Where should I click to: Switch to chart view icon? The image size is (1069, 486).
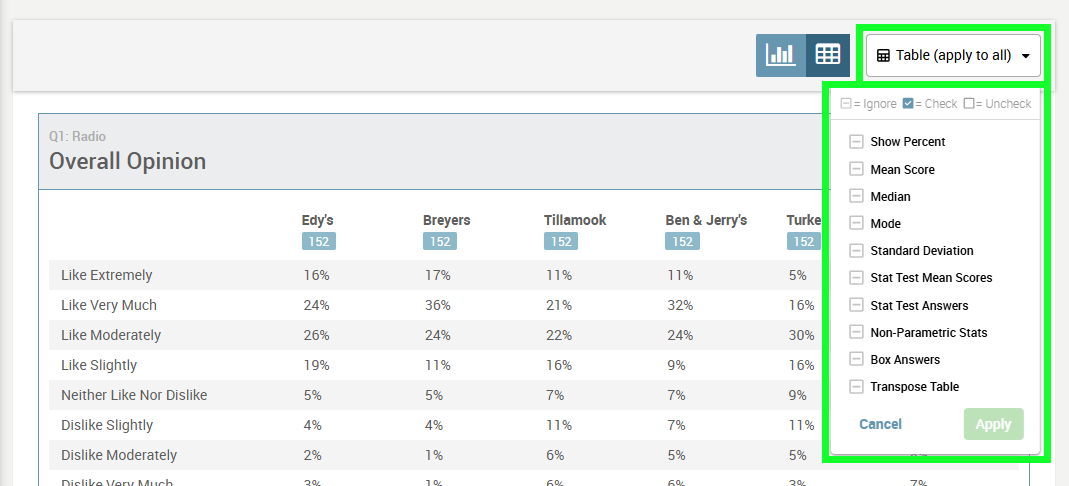781,55
